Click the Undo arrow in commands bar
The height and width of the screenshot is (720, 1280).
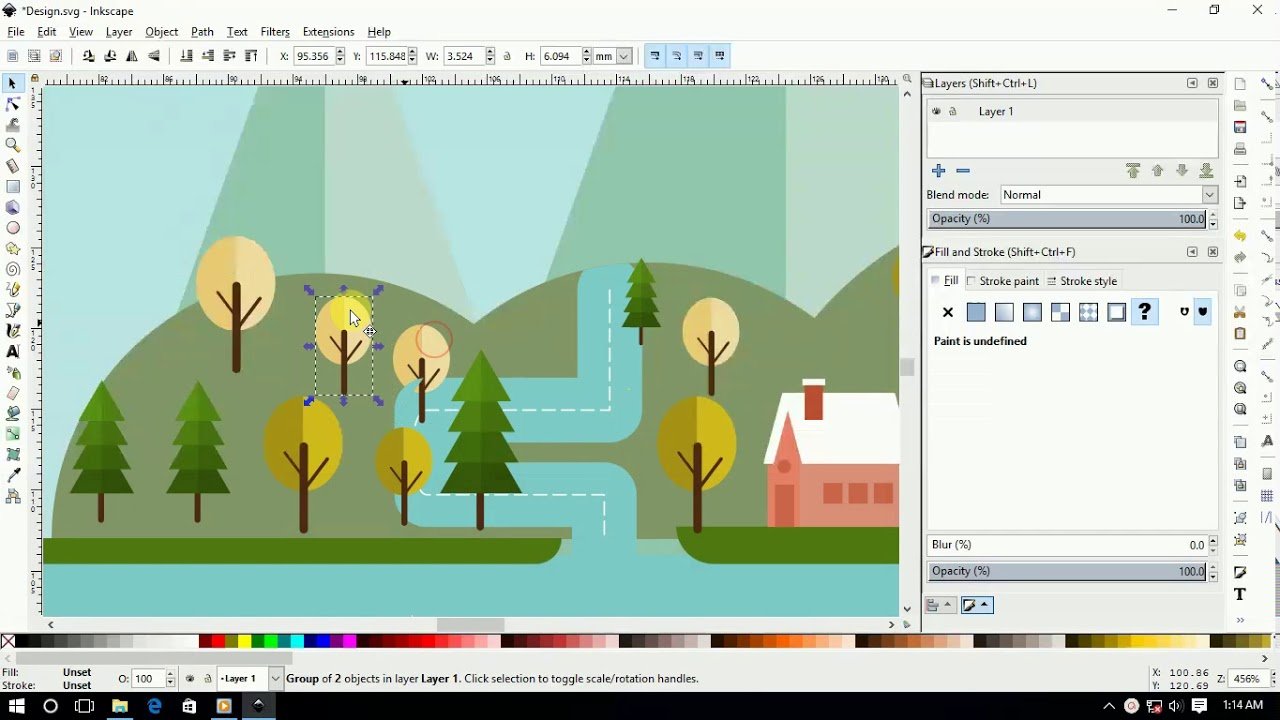coord(1240,236)
